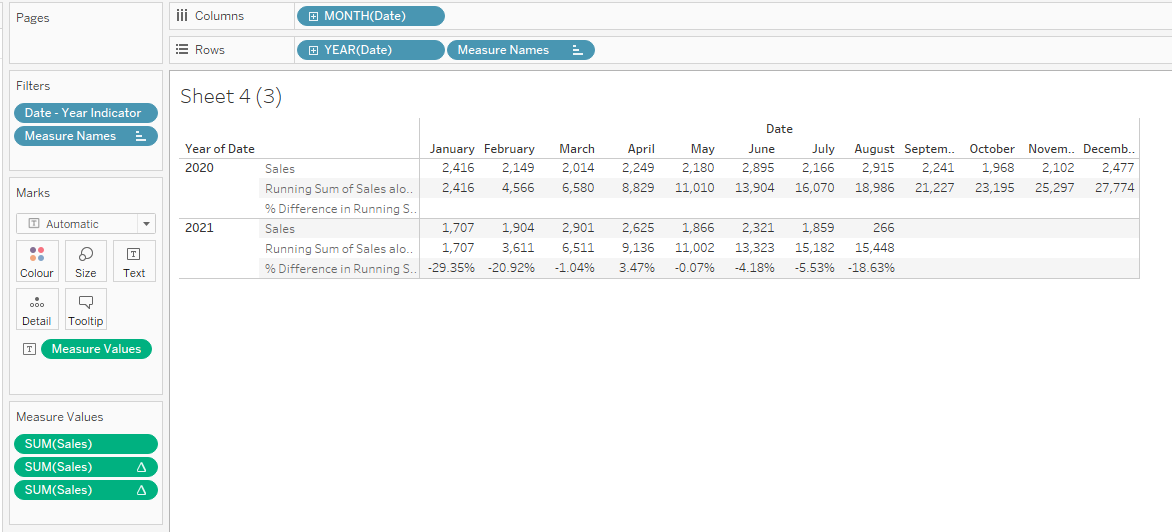Screen dimensions: 1172x532
Task: Click the February month header
Action: point(509,149)
